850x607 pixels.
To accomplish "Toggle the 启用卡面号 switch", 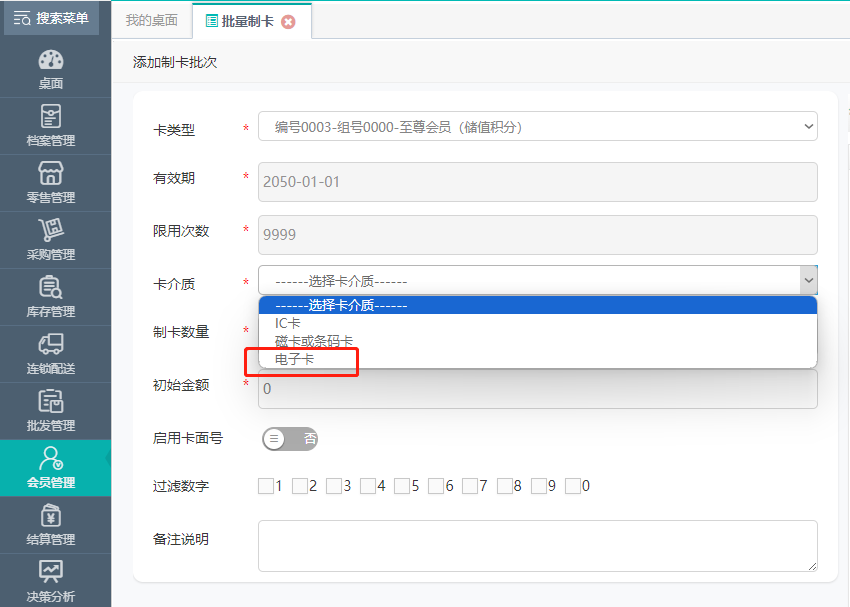I will [290, 438].
